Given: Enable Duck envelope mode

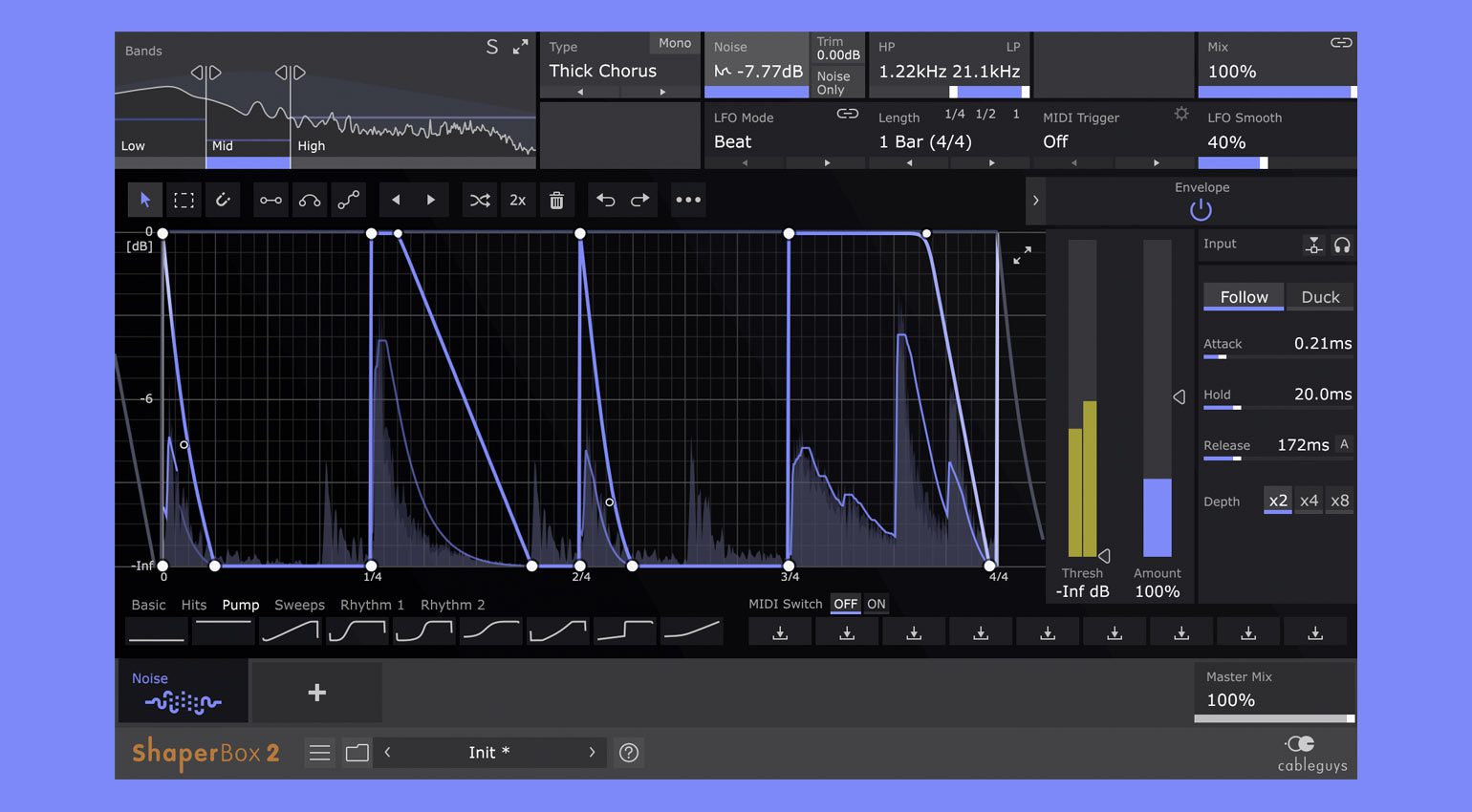Looking at the screenshot, I should 1320,297.
